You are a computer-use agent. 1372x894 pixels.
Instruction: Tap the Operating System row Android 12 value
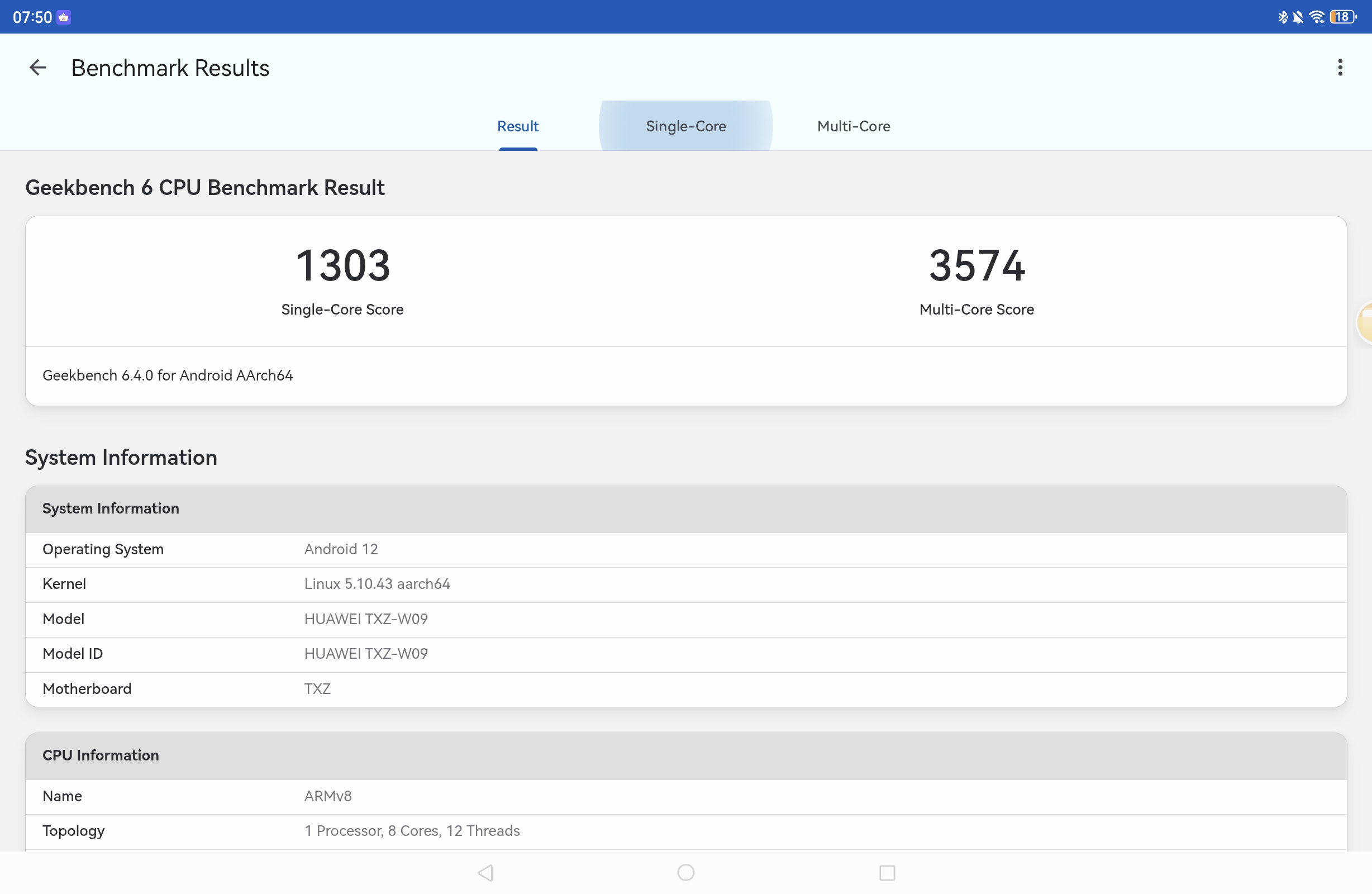[x=341, y=549]
